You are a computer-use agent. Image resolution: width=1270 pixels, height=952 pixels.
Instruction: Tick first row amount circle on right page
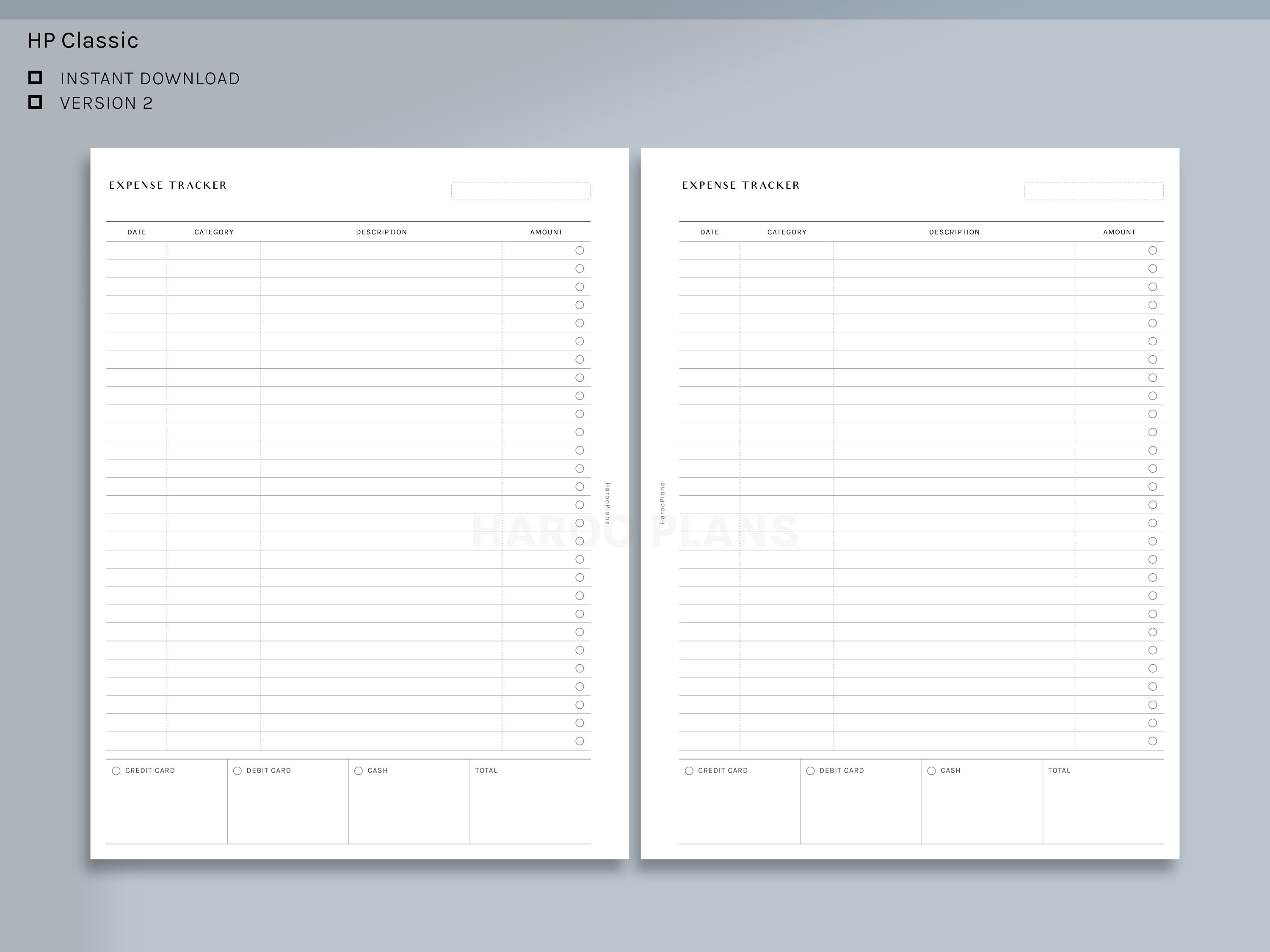[1153, 250]
